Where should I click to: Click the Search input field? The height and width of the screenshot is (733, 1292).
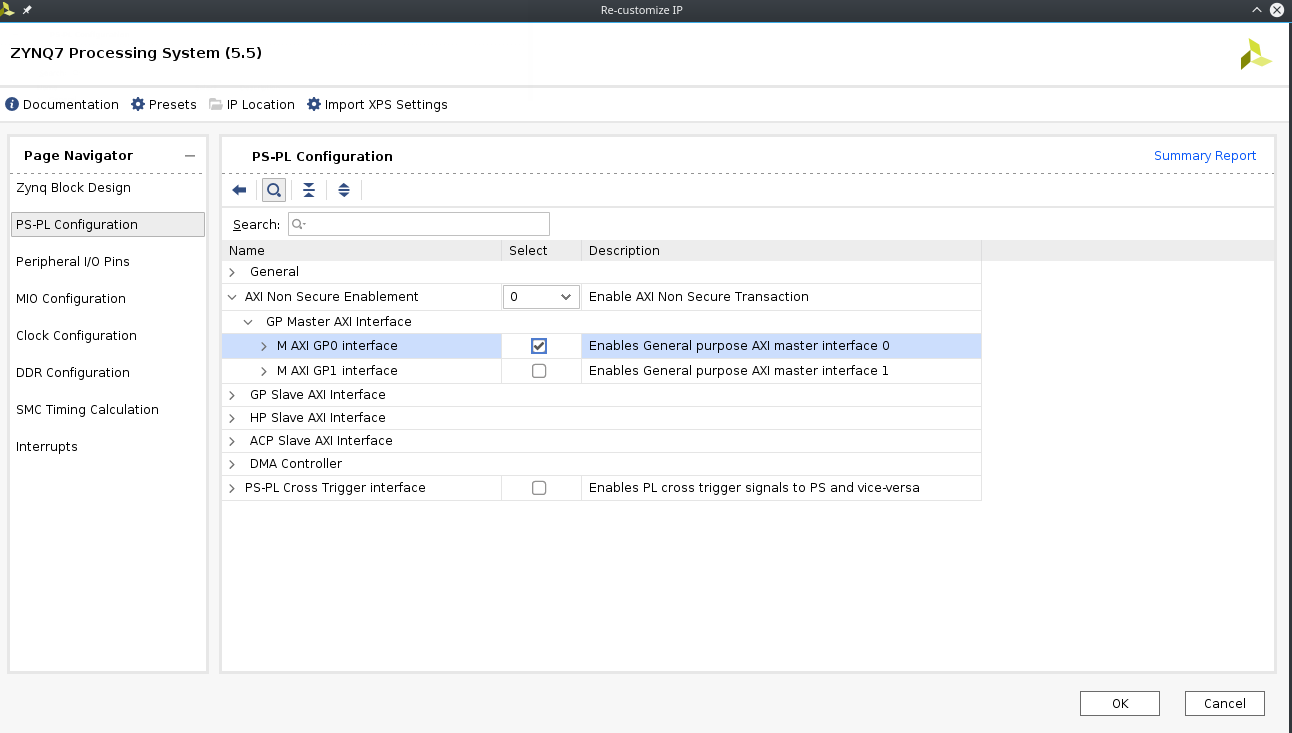click(419, 224)
